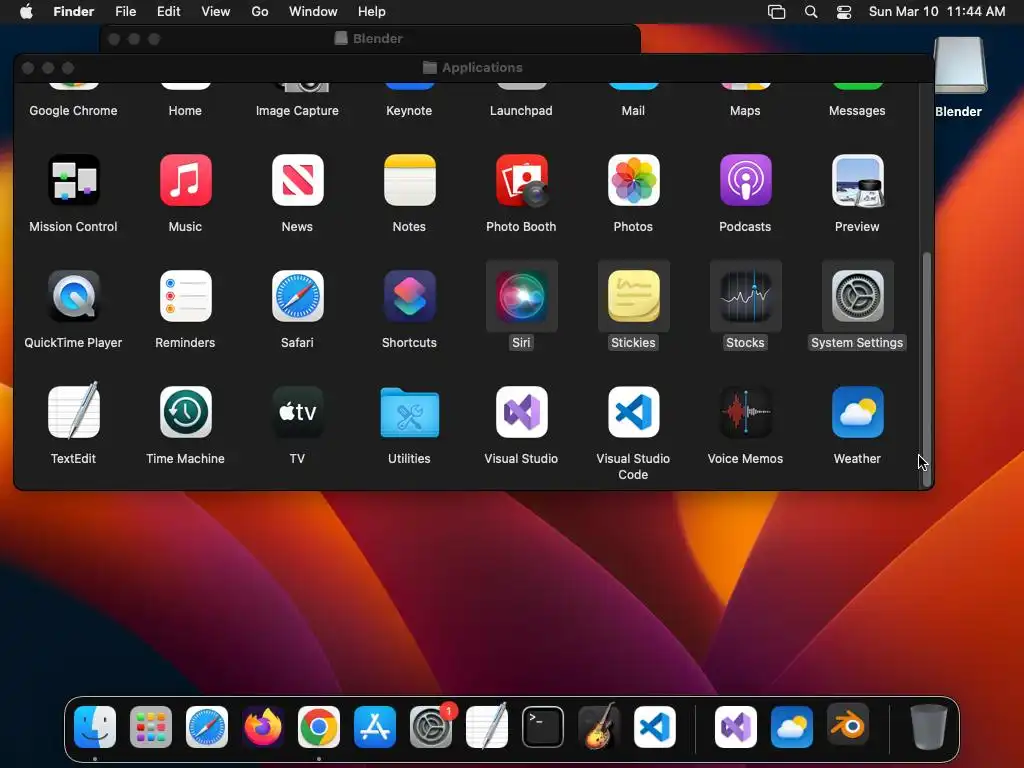Open the Edit menu
The image size is (1024, 768).
point(168,11)
